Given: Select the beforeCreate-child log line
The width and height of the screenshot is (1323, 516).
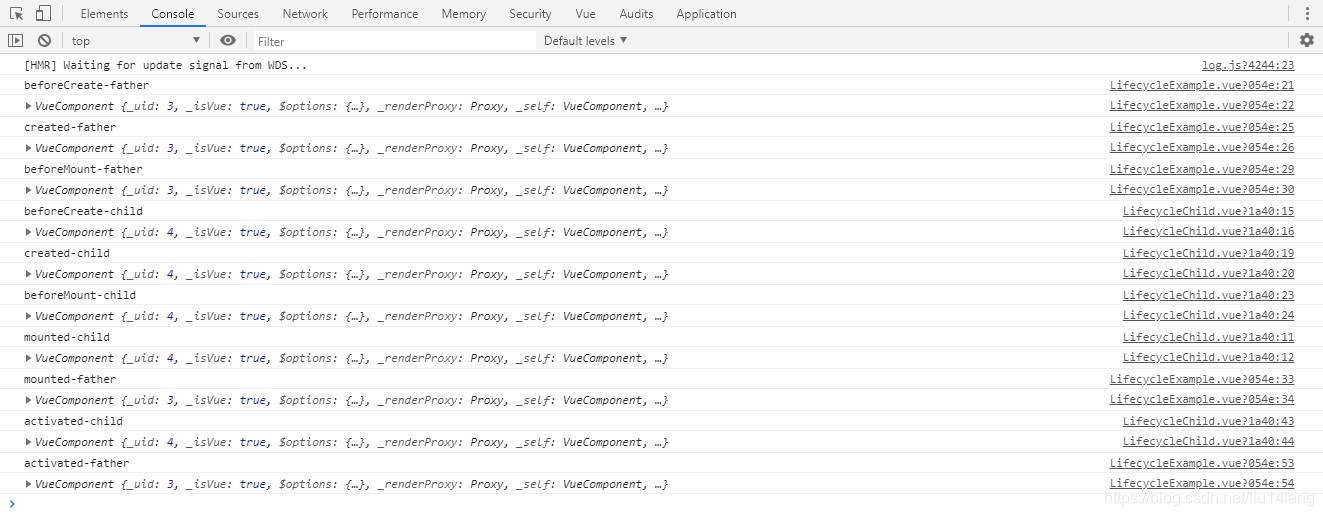Looking at the screenshot, I should (83, 211).
